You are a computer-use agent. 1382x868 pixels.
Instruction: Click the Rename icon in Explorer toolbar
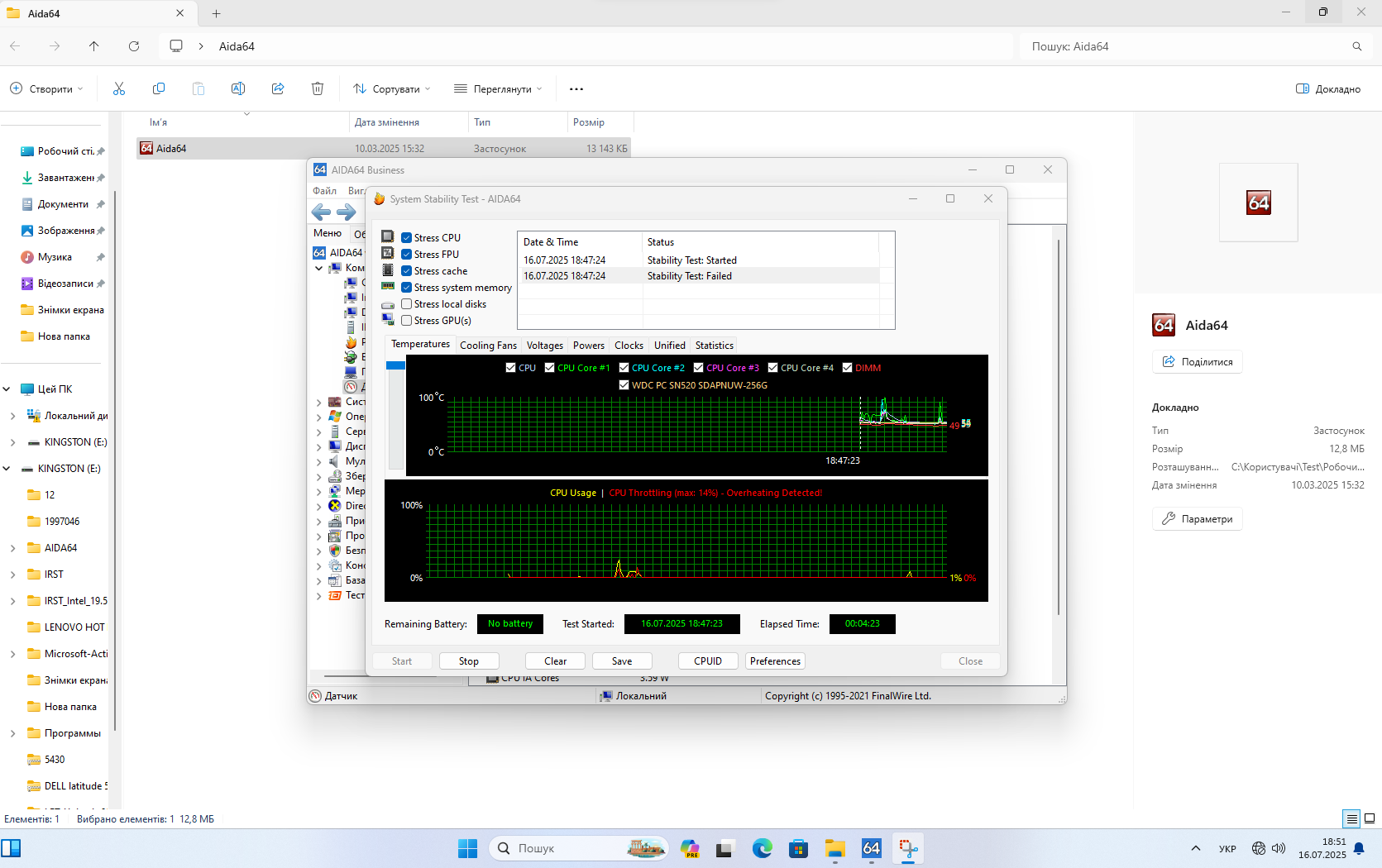pyautogui.click(x=238, y=88)
